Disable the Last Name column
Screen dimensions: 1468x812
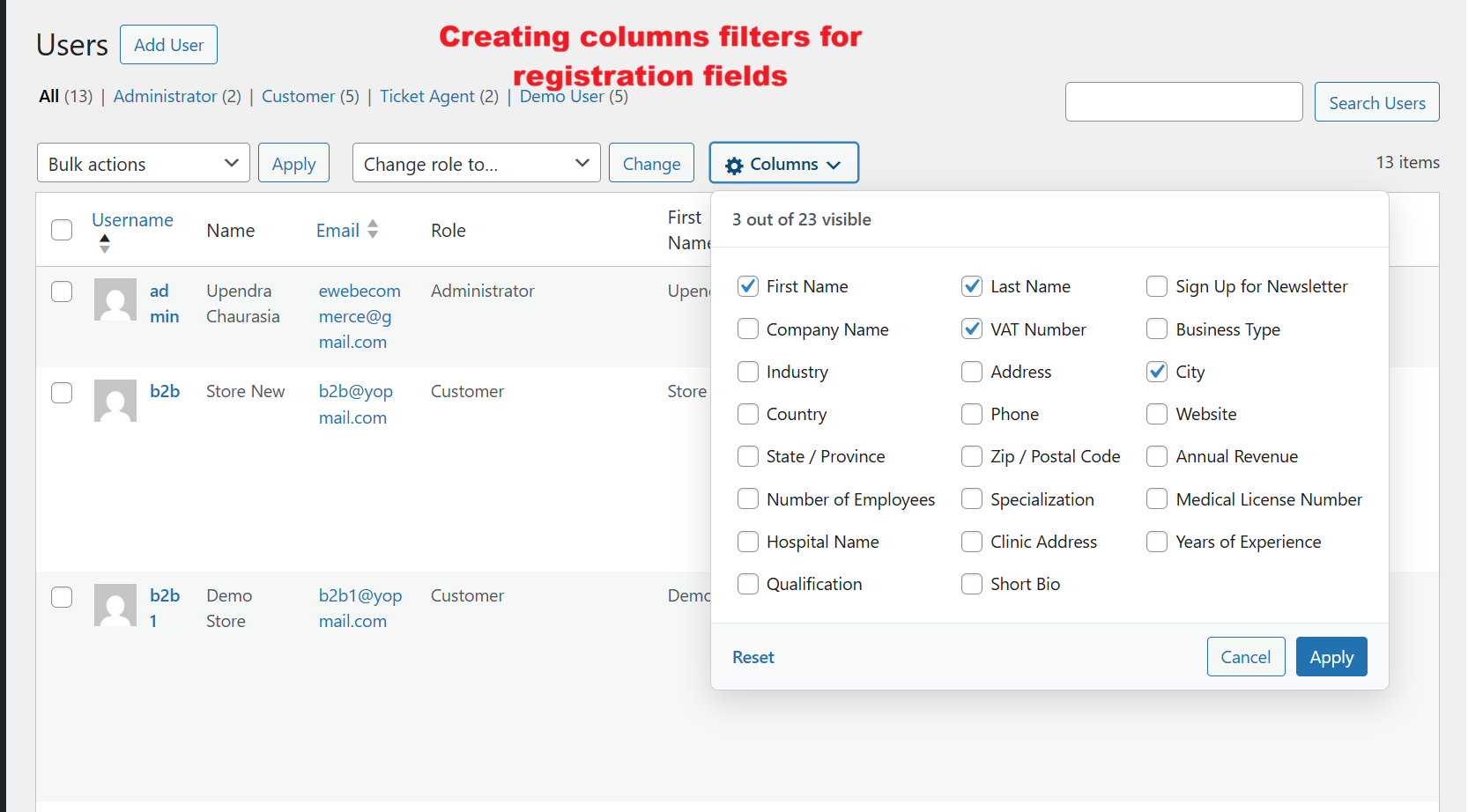[x=972, y=286]
